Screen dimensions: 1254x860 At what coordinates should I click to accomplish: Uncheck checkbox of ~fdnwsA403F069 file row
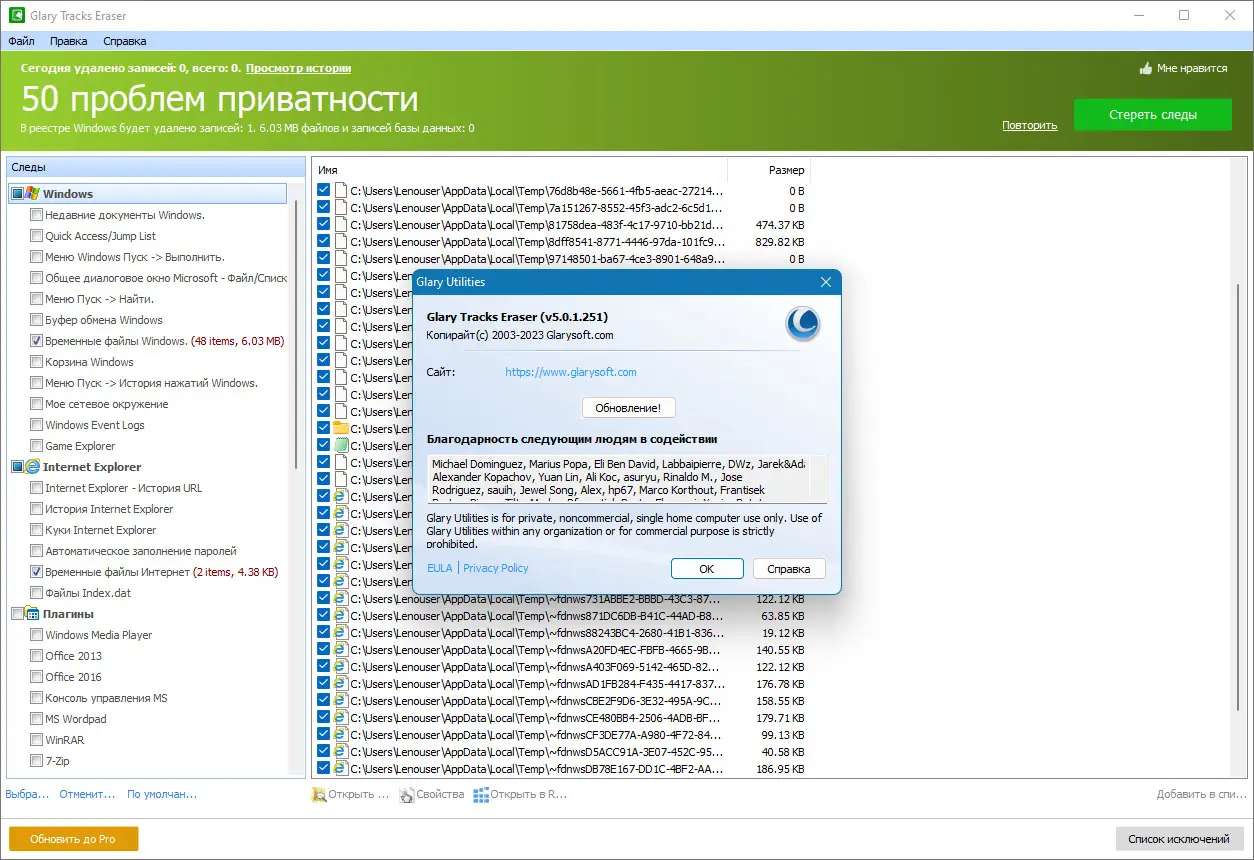coord(323,666)
